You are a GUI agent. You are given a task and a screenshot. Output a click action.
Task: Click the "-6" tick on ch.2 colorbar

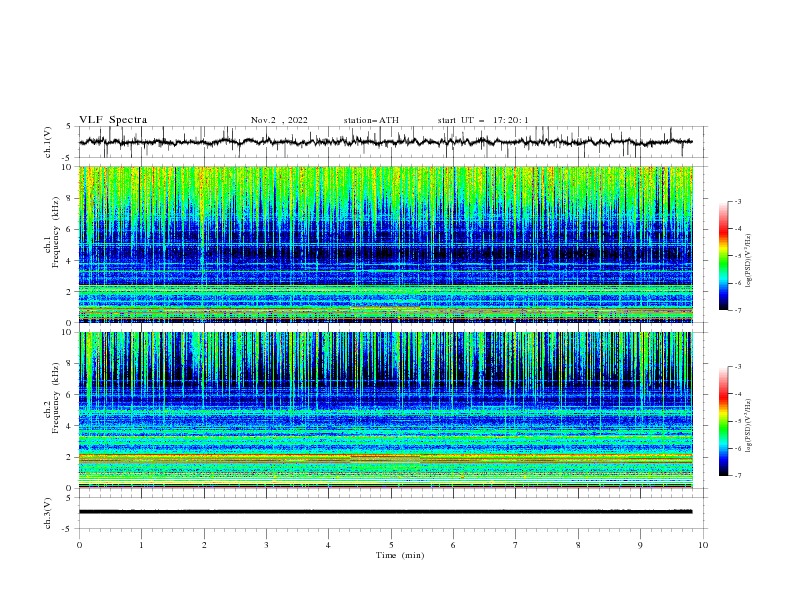coord(737,448)
